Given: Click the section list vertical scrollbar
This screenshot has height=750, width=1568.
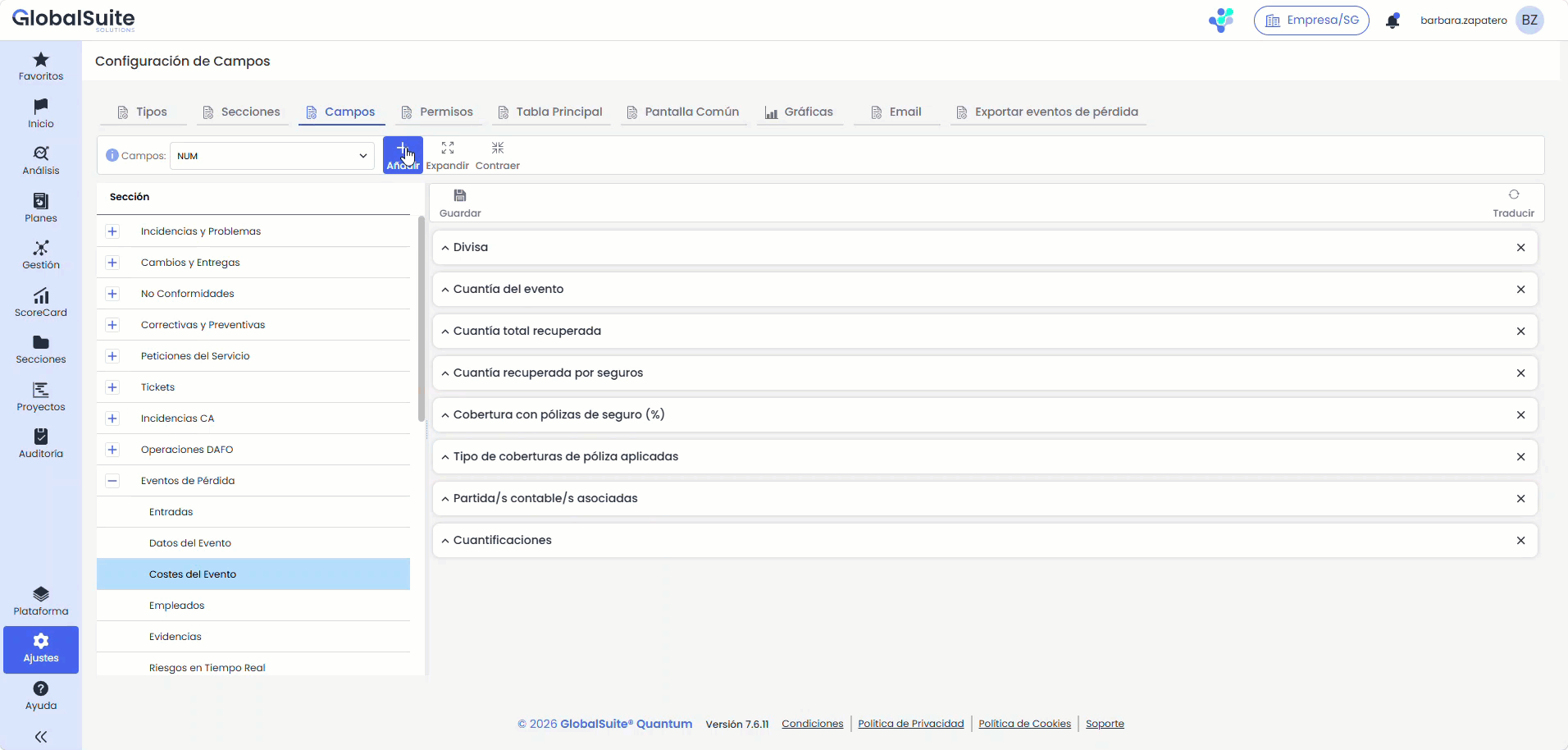Looking at the screenshot, I should pos(422,318).
